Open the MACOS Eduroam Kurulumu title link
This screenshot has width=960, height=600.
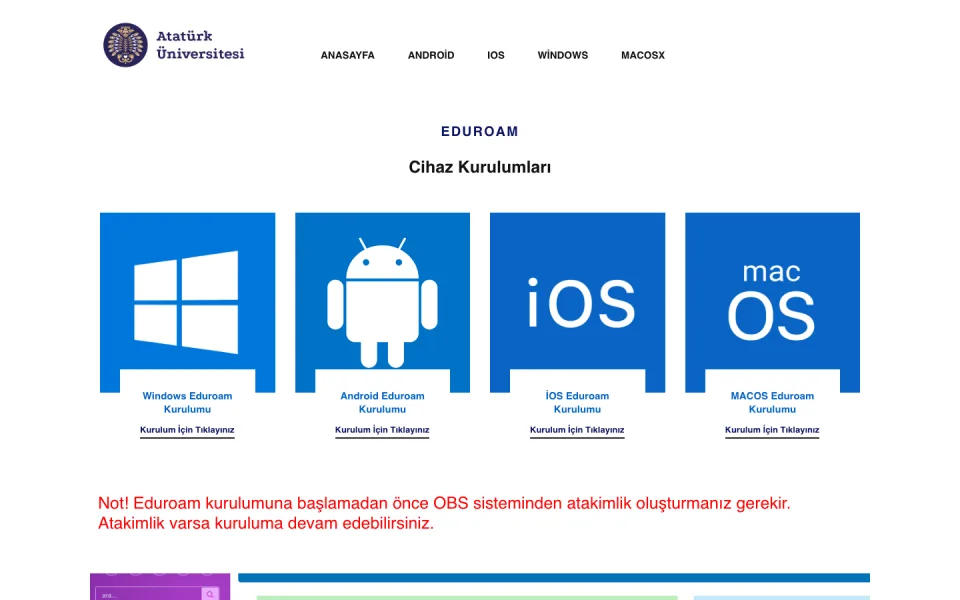773,402
